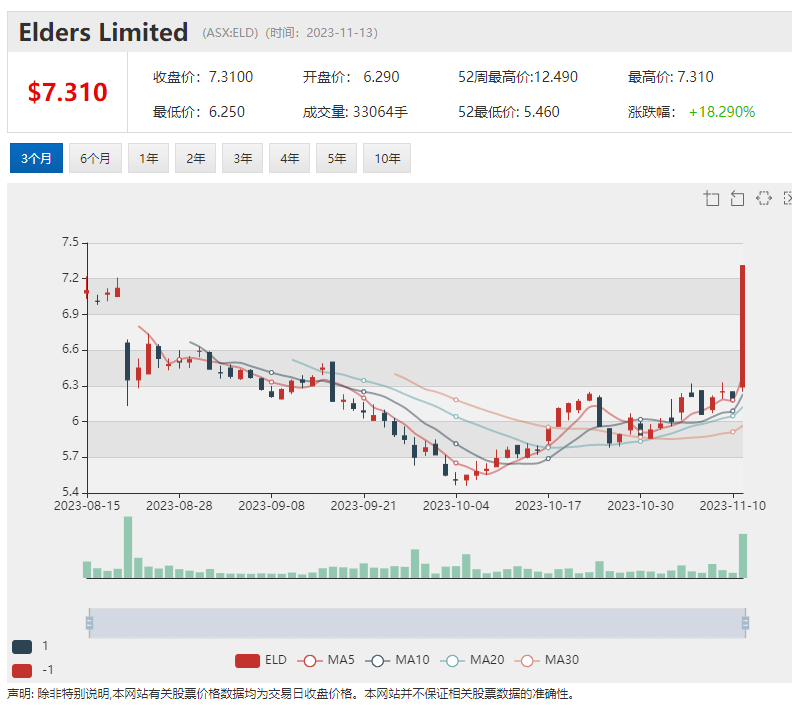Click the zoom reset (undo) icon
The width and height of the screenshot is (812, 716).
pyautogui.click(x=737, y=198)
